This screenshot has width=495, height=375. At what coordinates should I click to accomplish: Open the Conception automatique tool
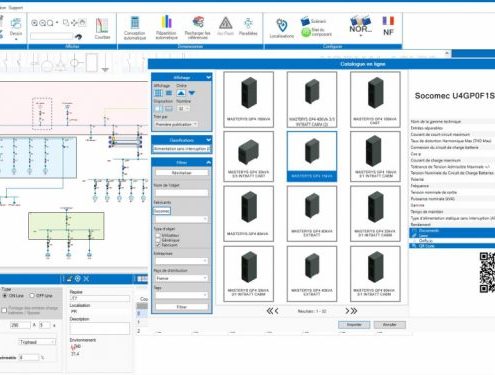[135, 28]
